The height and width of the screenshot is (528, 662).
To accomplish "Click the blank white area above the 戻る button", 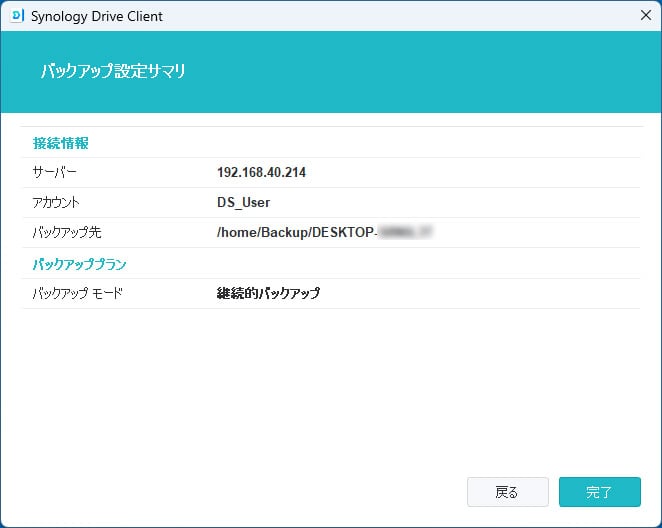I will pyautogui.click(x=507, y=420).
